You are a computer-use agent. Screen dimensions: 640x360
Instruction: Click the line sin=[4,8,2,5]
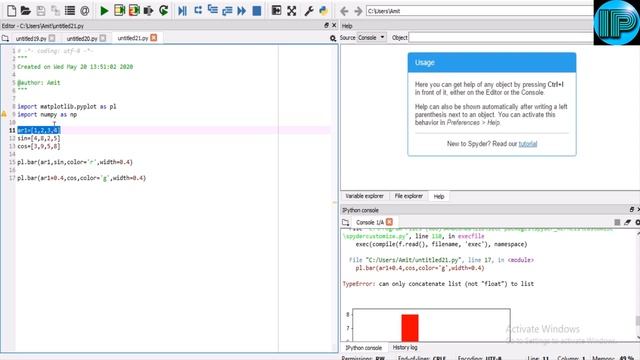(x=39, y=138)
